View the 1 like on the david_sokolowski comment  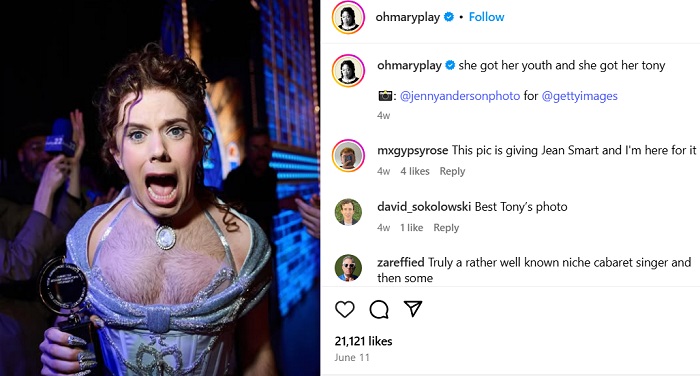point(411,227)
